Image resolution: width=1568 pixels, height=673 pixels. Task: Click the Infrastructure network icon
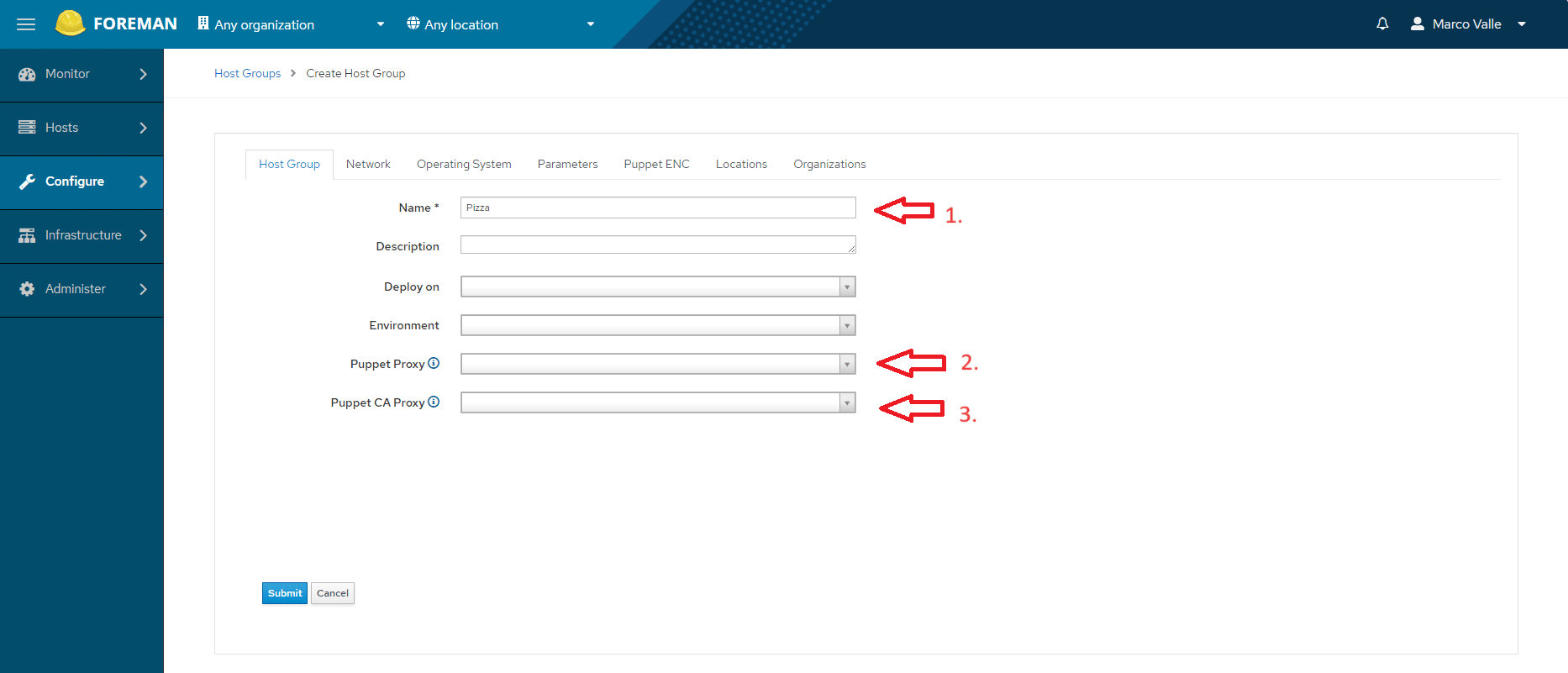pyautogui.click(x=27, y=235)
